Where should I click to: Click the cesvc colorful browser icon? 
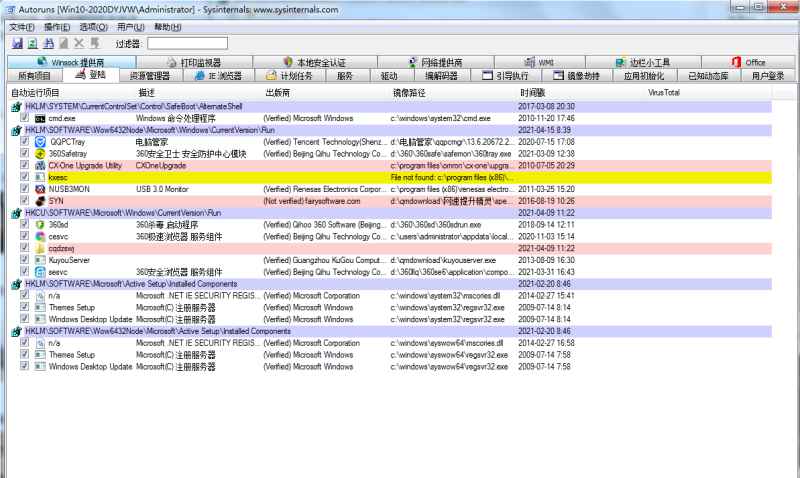[40, 236]
